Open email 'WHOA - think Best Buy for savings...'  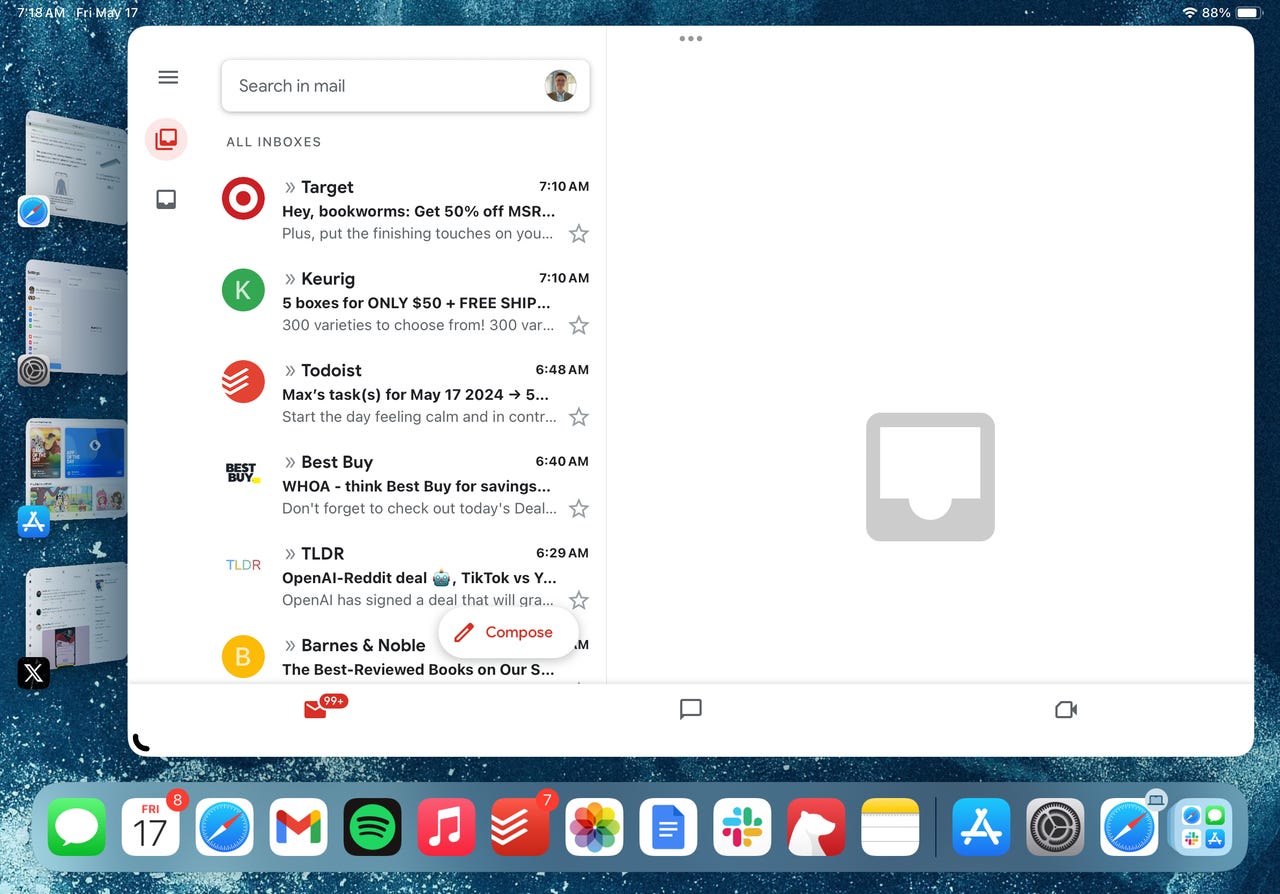(416, 486)
